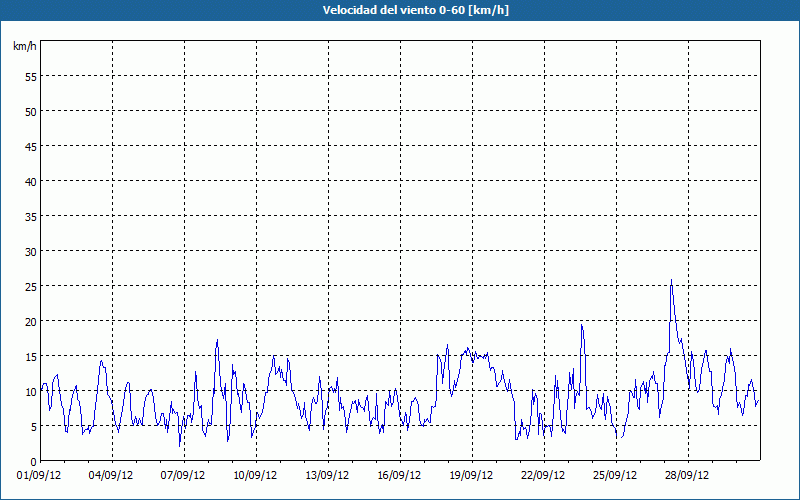The image size is (800, 500).
Task: Click the 25 value on the y-axis
Action: pos(31,287)
